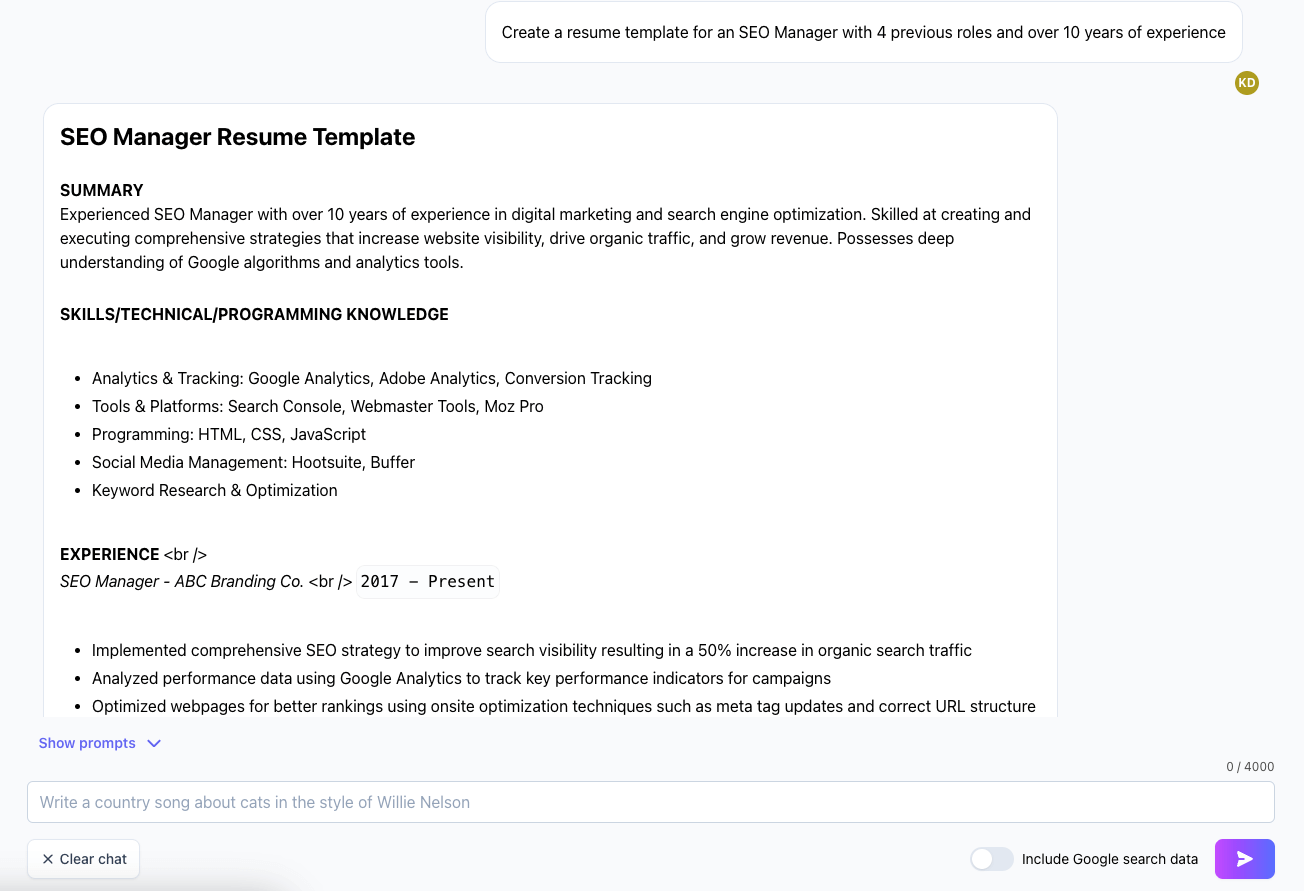Click the EXPERIENCE section heading

point(110,554)
